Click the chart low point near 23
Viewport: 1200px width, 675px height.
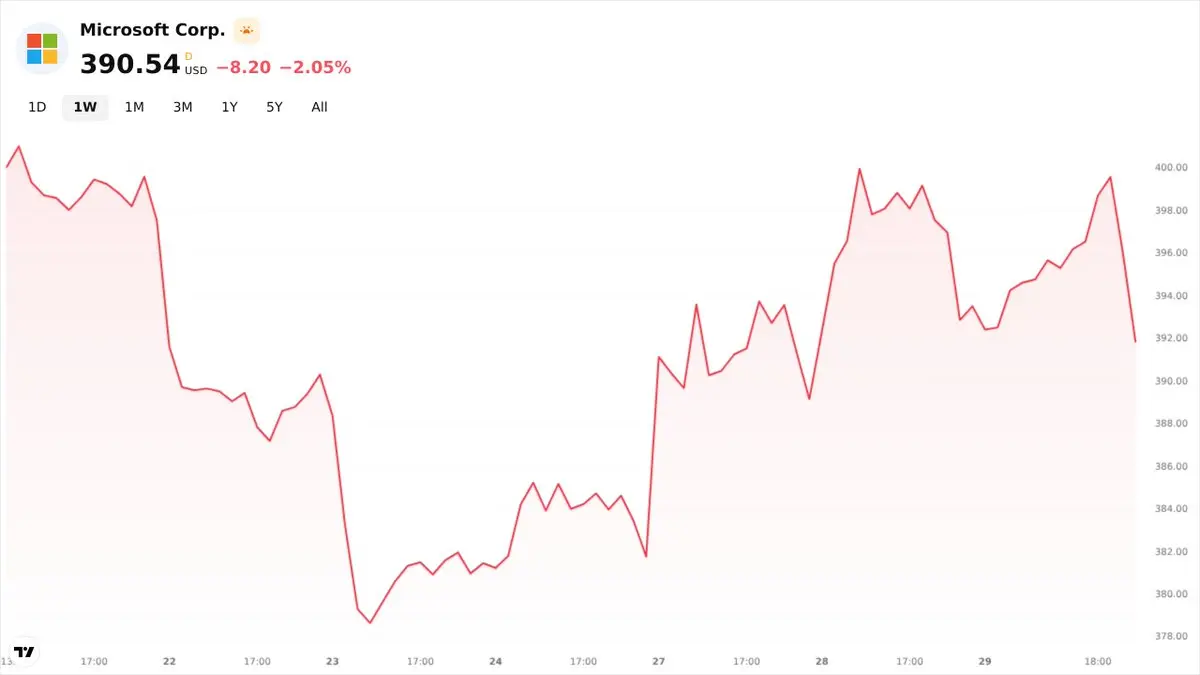370,623
